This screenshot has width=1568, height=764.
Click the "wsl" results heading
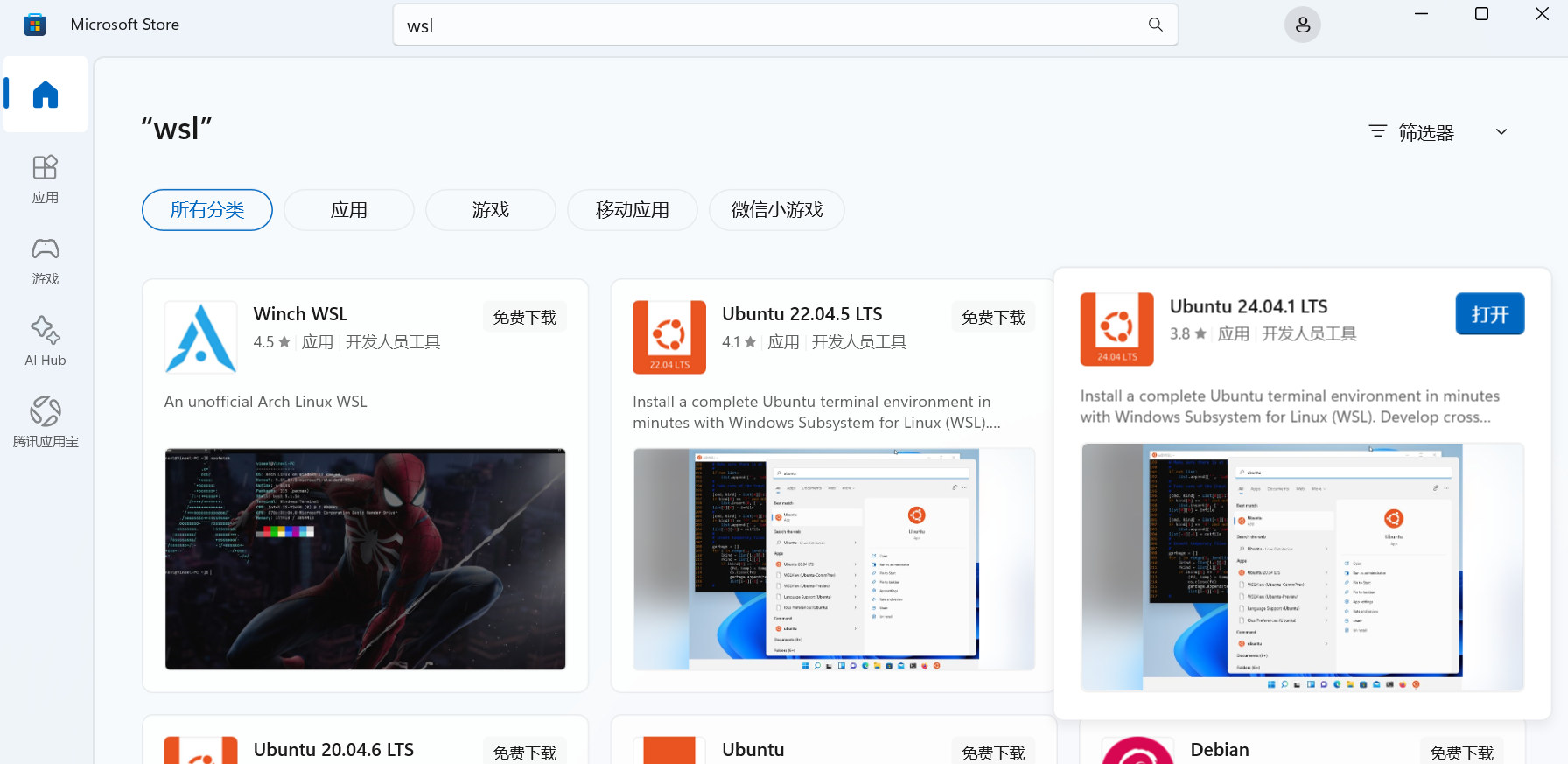177,129
